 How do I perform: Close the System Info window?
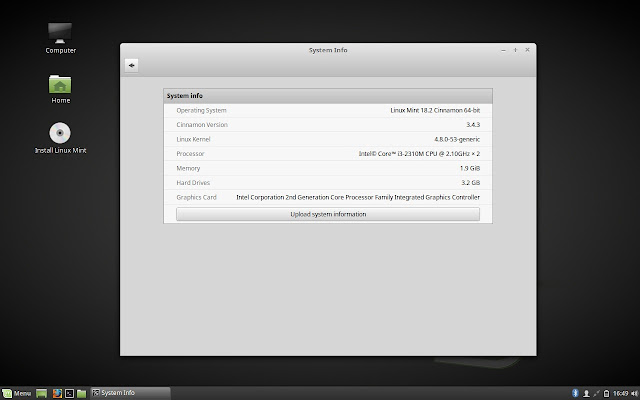[527, 50]
